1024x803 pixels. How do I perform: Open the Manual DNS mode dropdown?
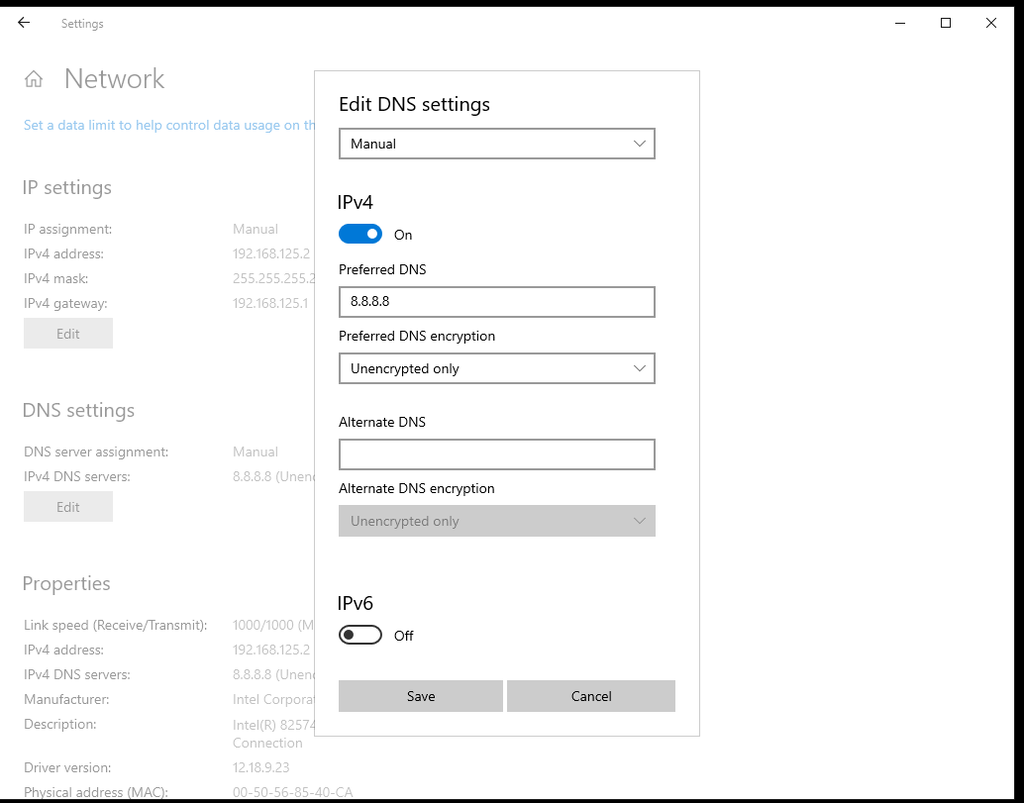click(496, 144)
